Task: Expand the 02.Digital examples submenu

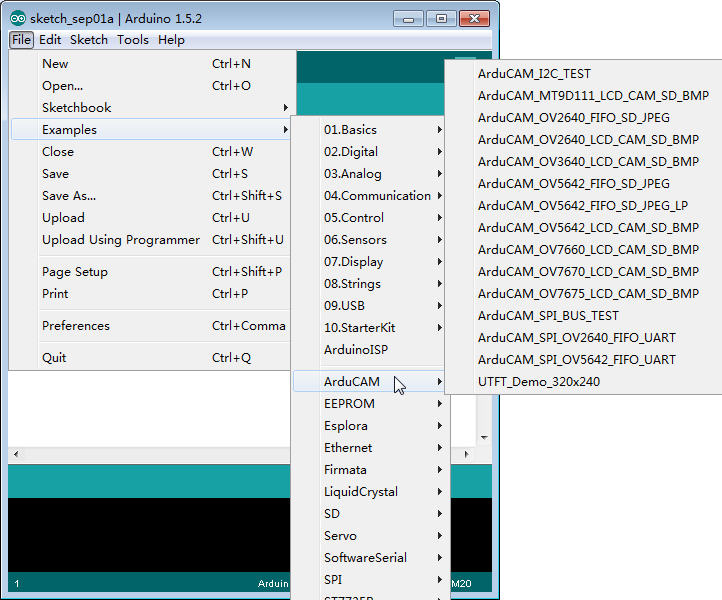Action: pos(369,151)
